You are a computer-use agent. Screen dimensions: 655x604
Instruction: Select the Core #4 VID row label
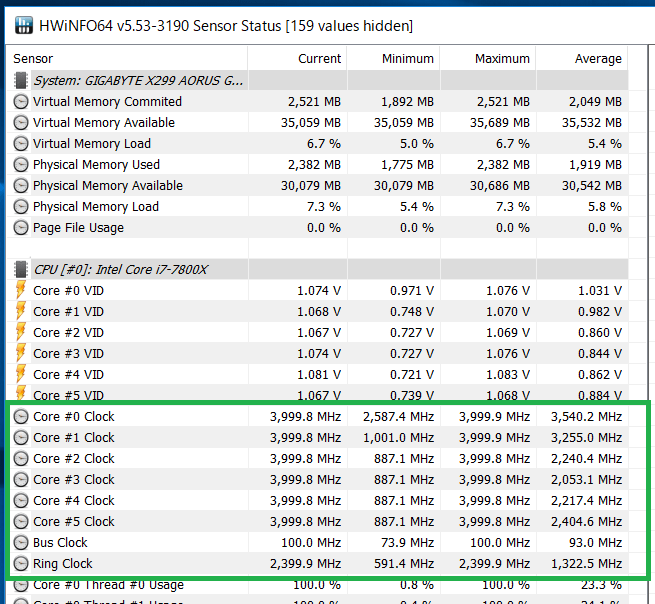69,374
